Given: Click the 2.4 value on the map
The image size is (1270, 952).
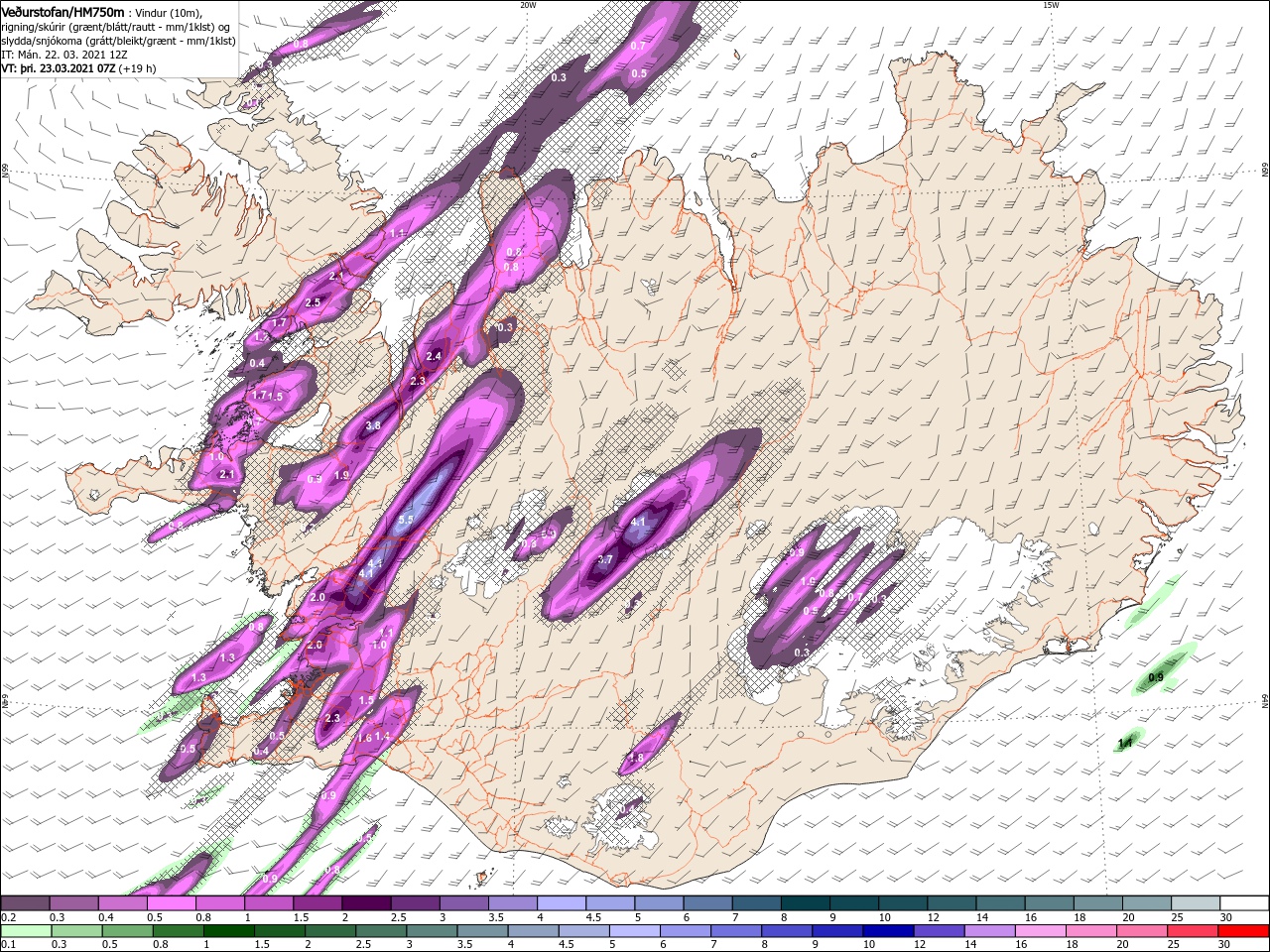Looking at the screenshot, I should click(434, 356).
